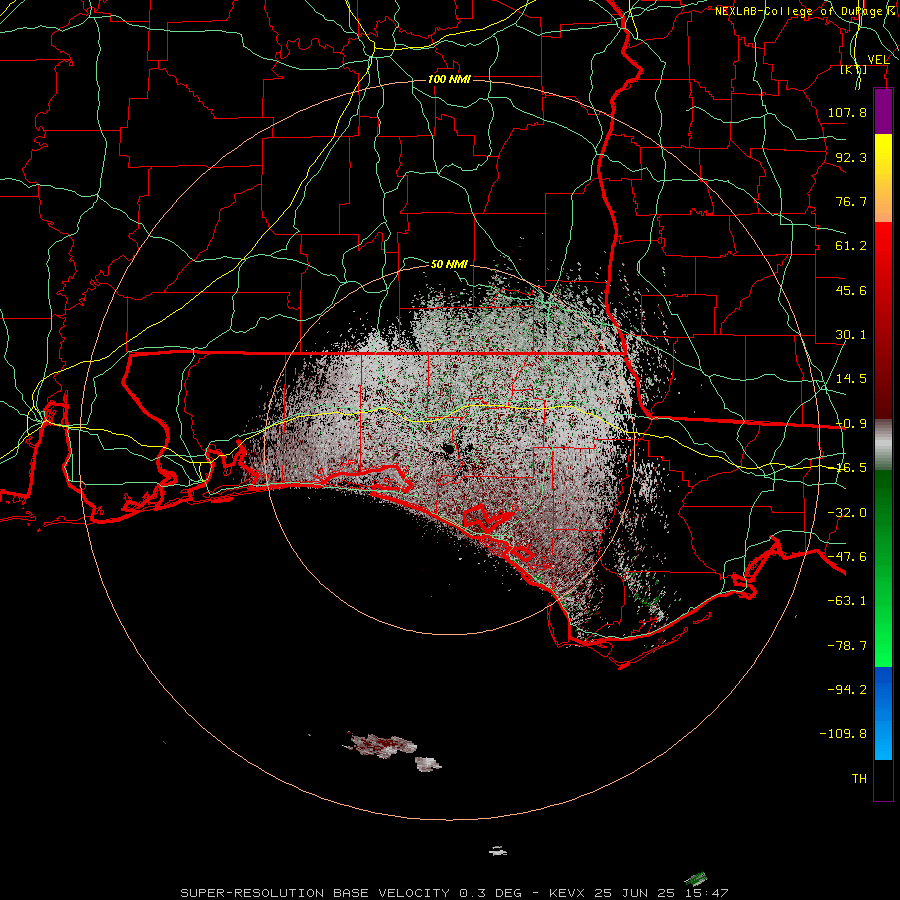
Task: Pick the black TH segment of the color bar
Action: coord(883,779)
